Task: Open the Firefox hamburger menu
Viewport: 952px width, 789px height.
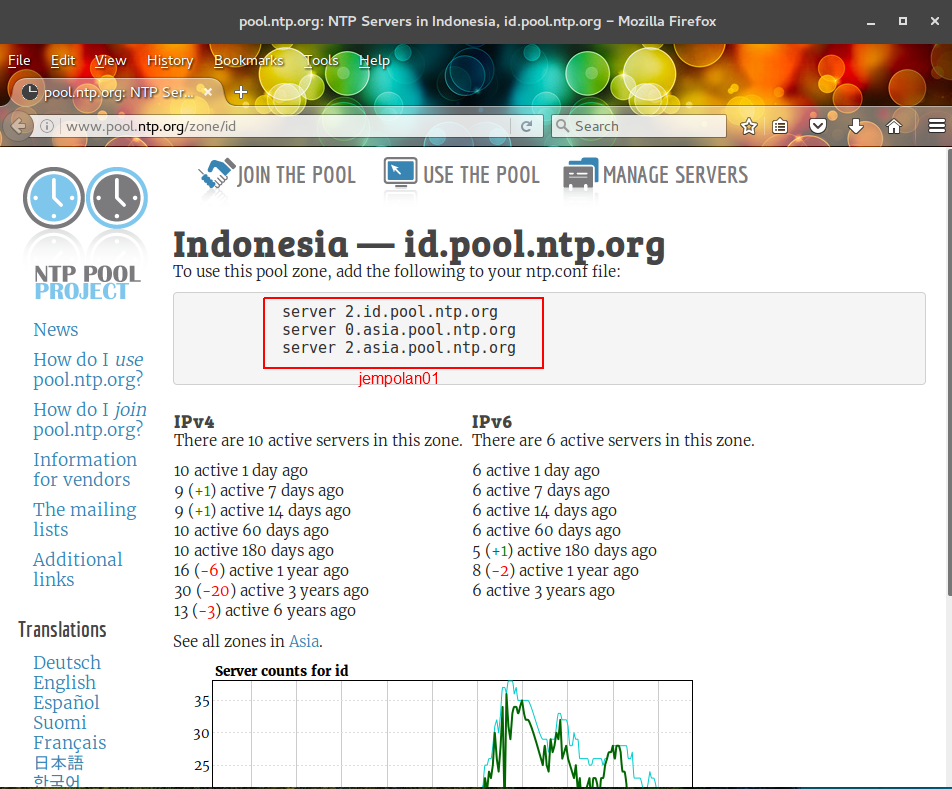Action: pos(937,126)
